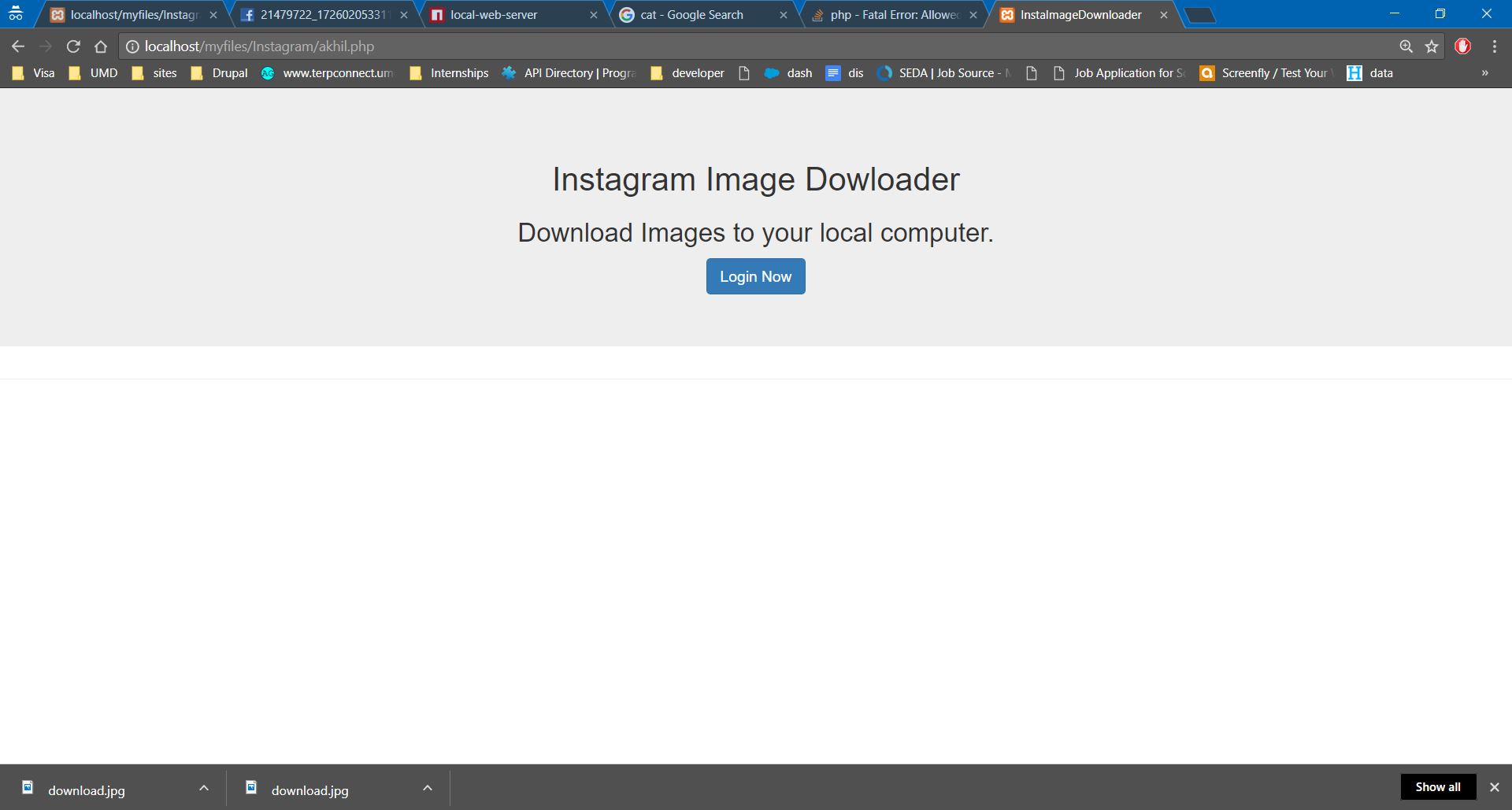Open the sites bookmark folder
Image resolution: width=1512 pixels, height=810 pixels.
coord(154,73)
